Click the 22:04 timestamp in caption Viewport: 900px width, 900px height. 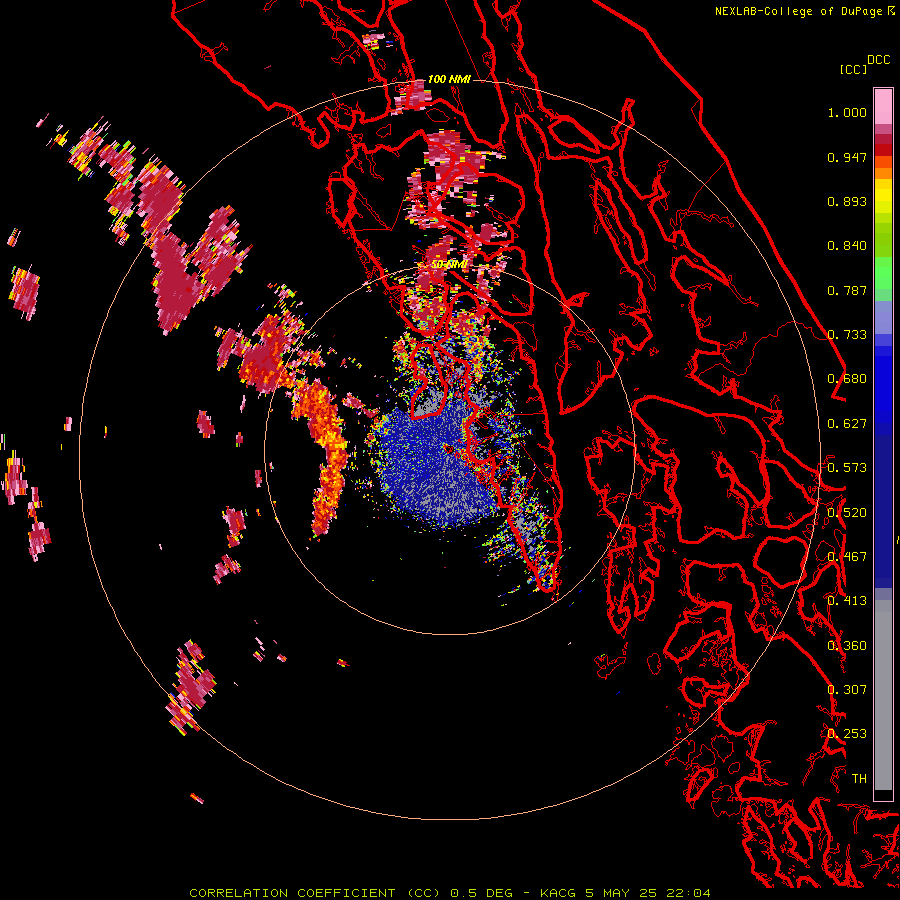pyautogui.click(x=688, y=893)
